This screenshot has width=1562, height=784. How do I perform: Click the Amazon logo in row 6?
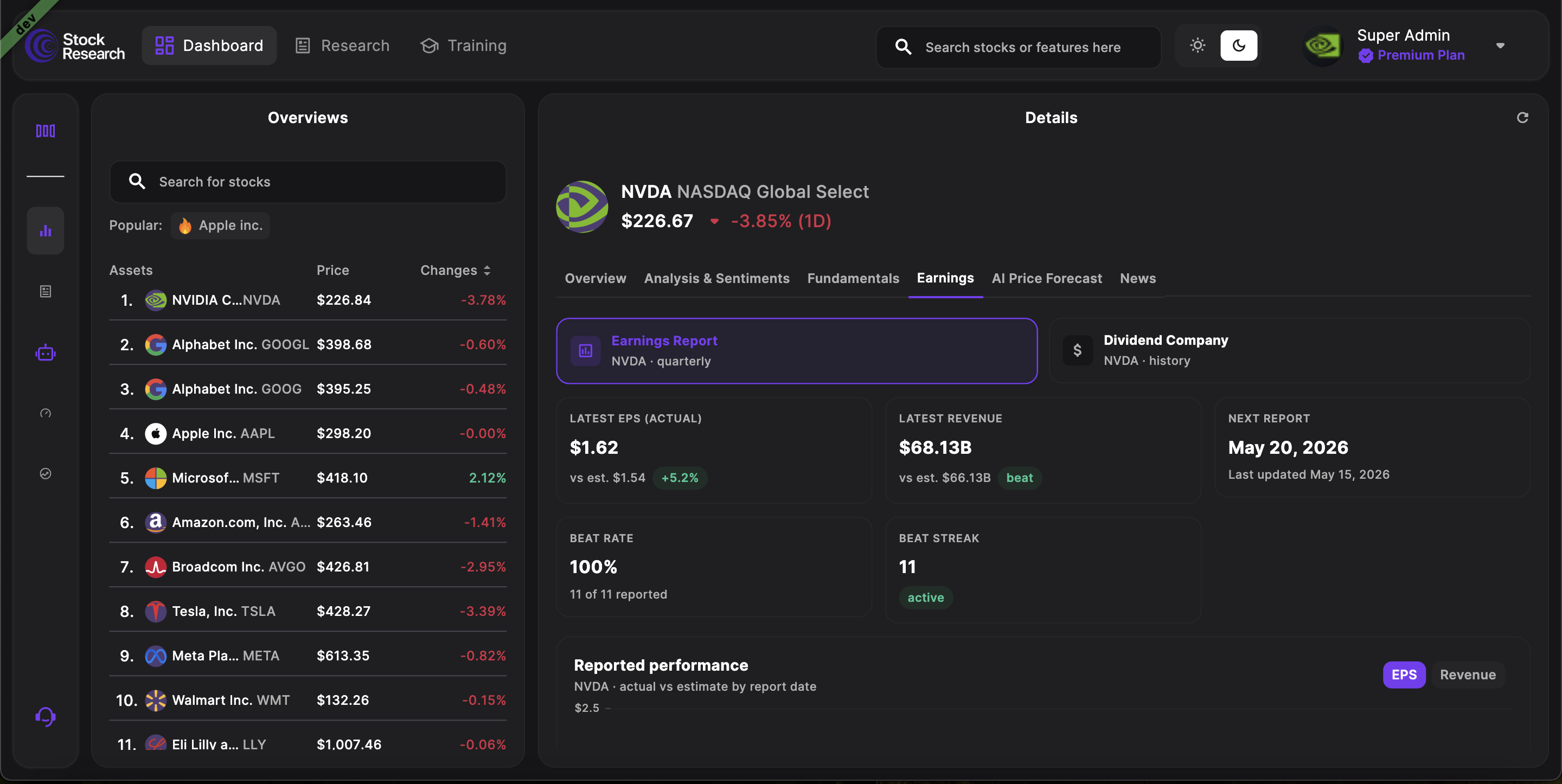coord(156,523)
